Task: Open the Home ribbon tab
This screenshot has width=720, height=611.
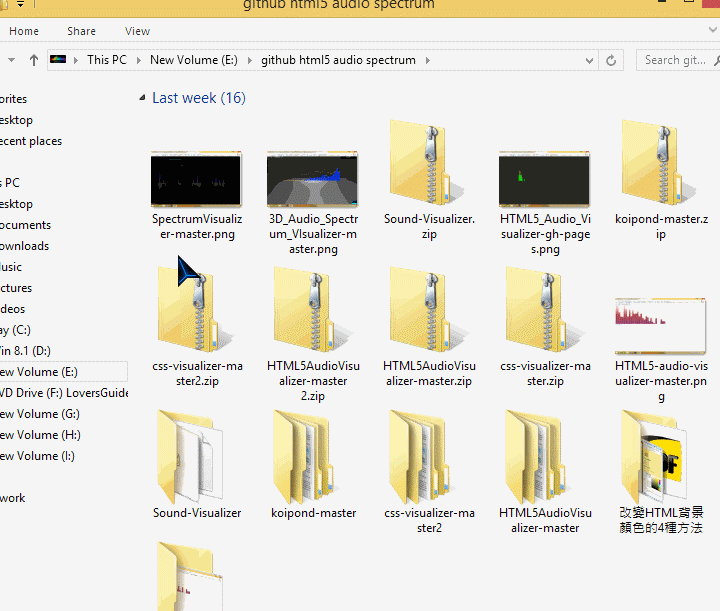Action: (x=24, y=31)
